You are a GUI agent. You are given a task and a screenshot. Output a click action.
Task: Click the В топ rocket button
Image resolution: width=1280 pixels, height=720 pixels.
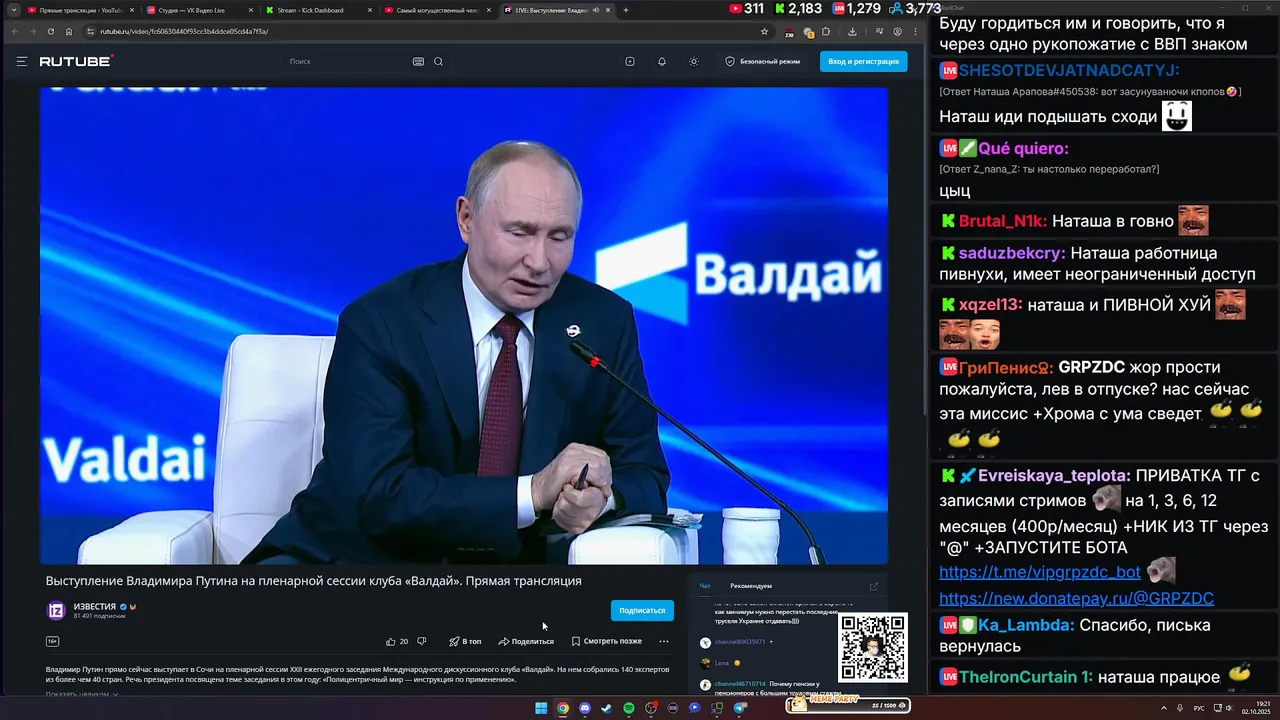(x=465, y=641)
